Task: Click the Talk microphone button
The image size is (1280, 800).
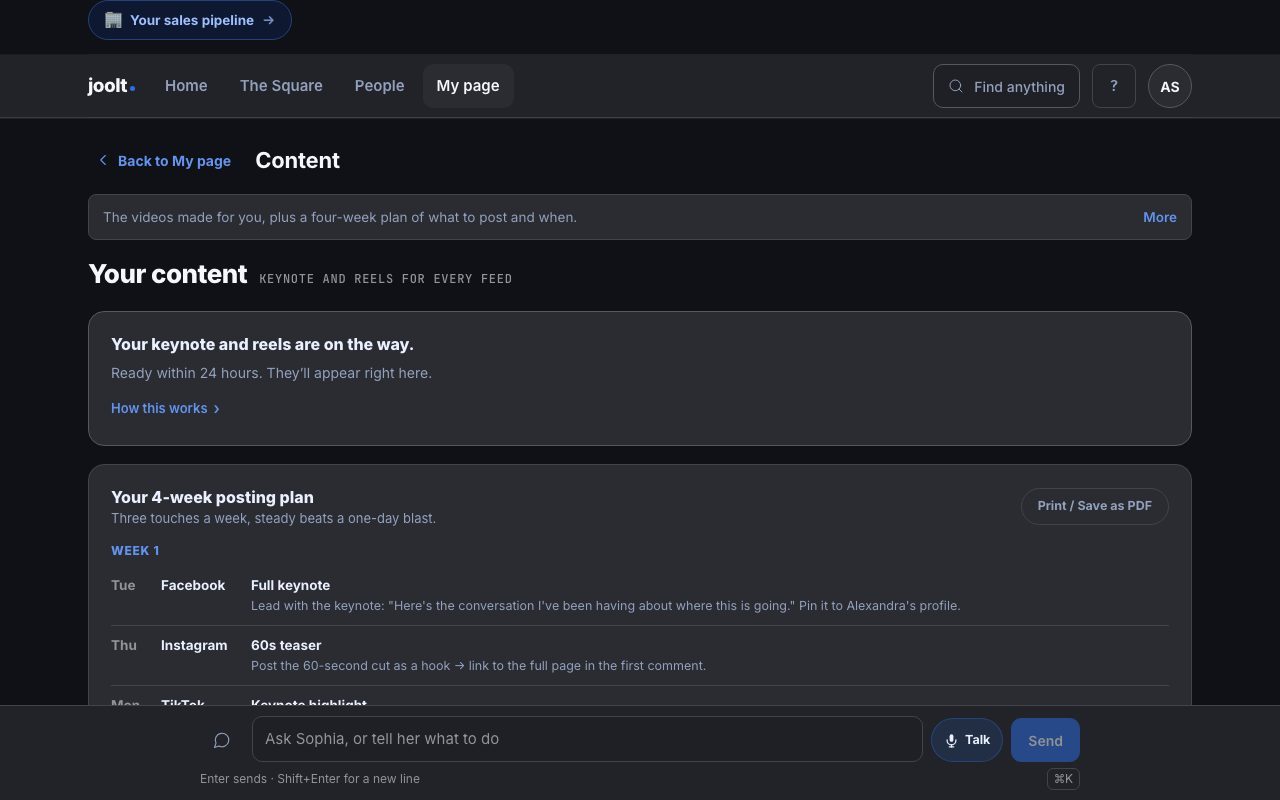Action: point(967,740)
